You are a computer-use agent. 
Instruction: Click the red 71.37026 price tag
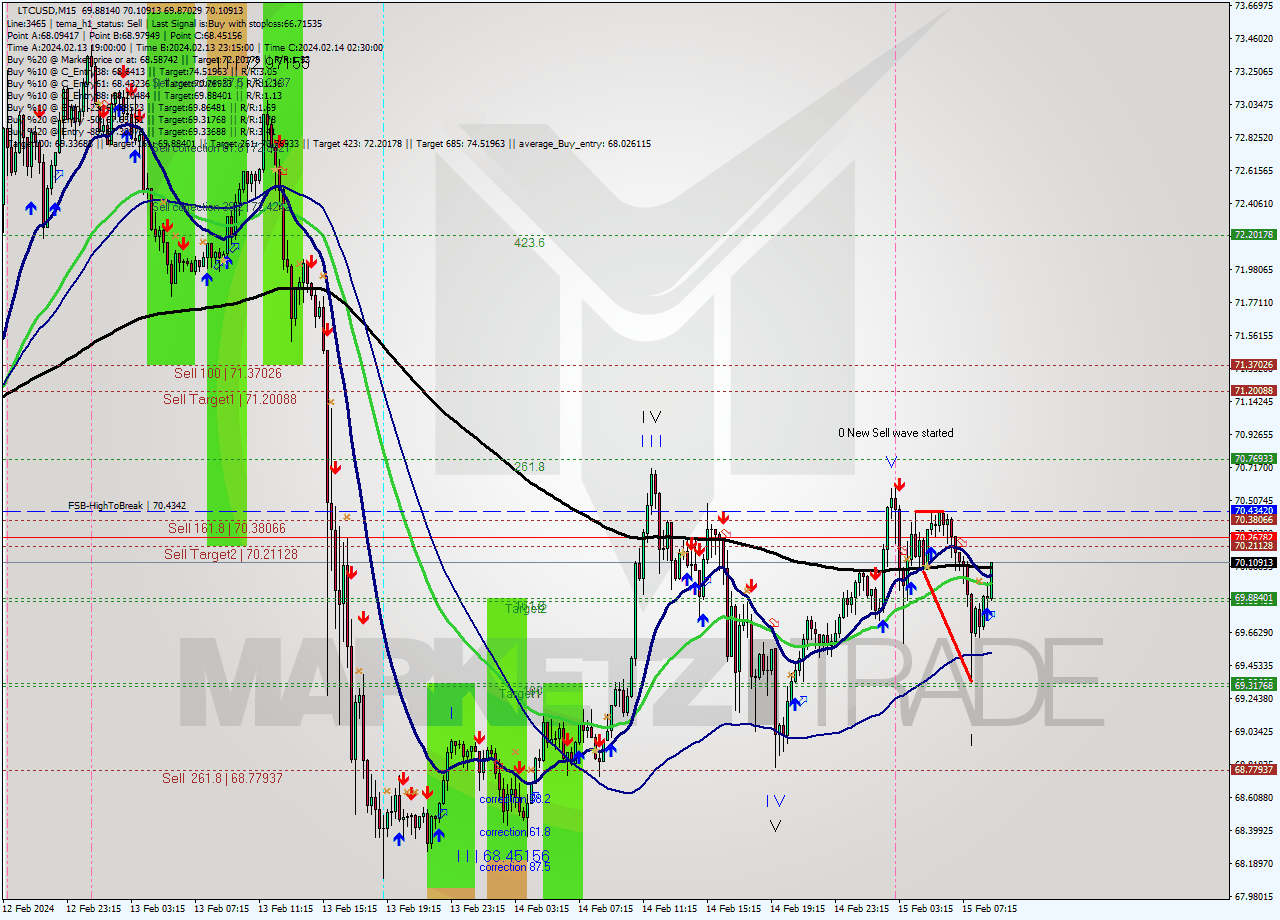(1253, 365)
